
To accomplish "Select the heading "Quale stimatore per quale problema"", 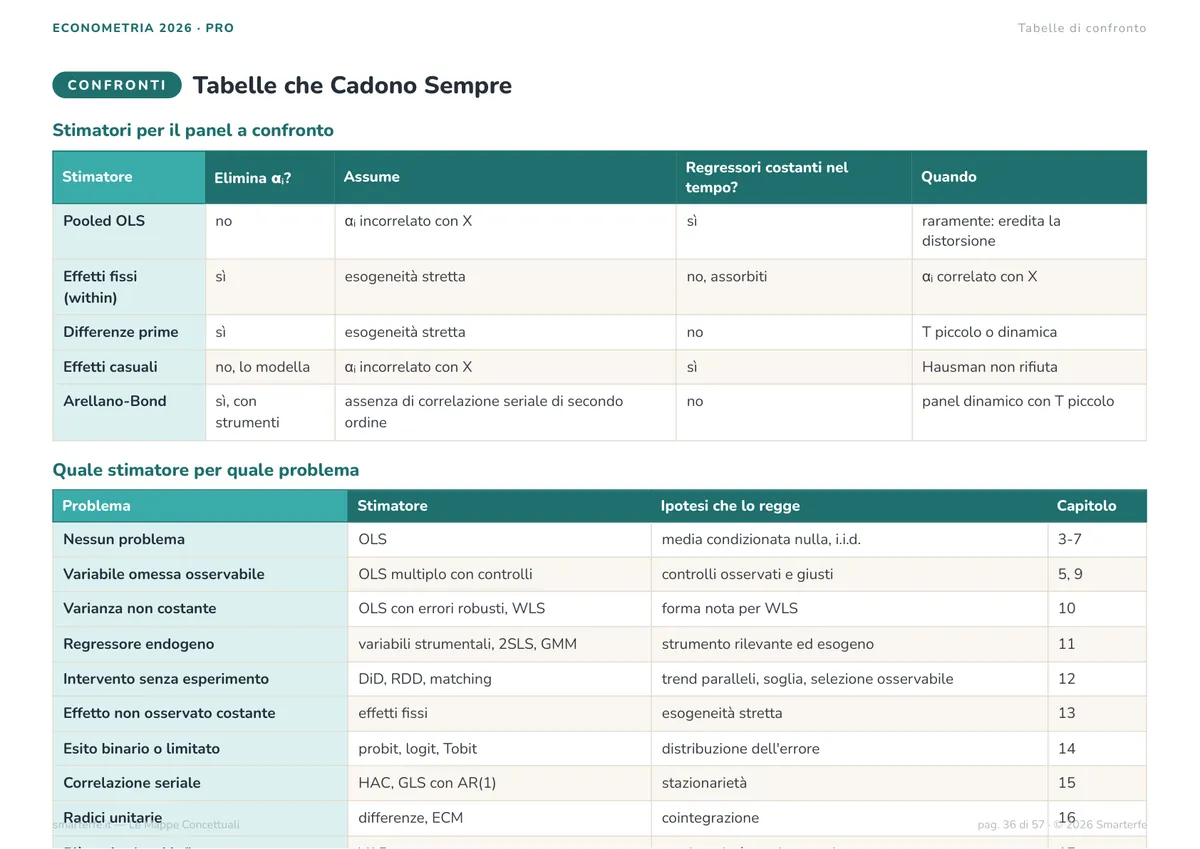I will (206, 470).
